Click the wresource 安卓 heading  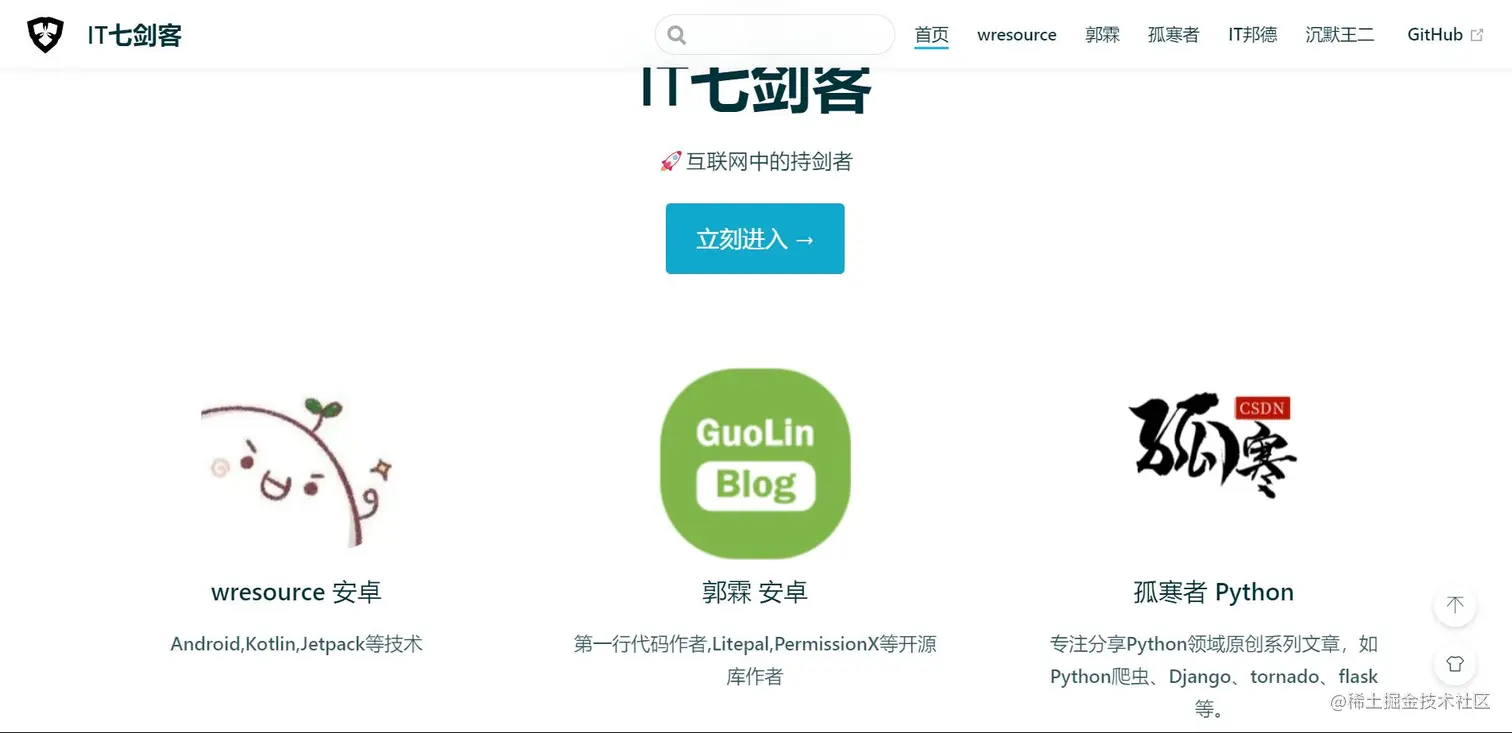pos(297,592)
